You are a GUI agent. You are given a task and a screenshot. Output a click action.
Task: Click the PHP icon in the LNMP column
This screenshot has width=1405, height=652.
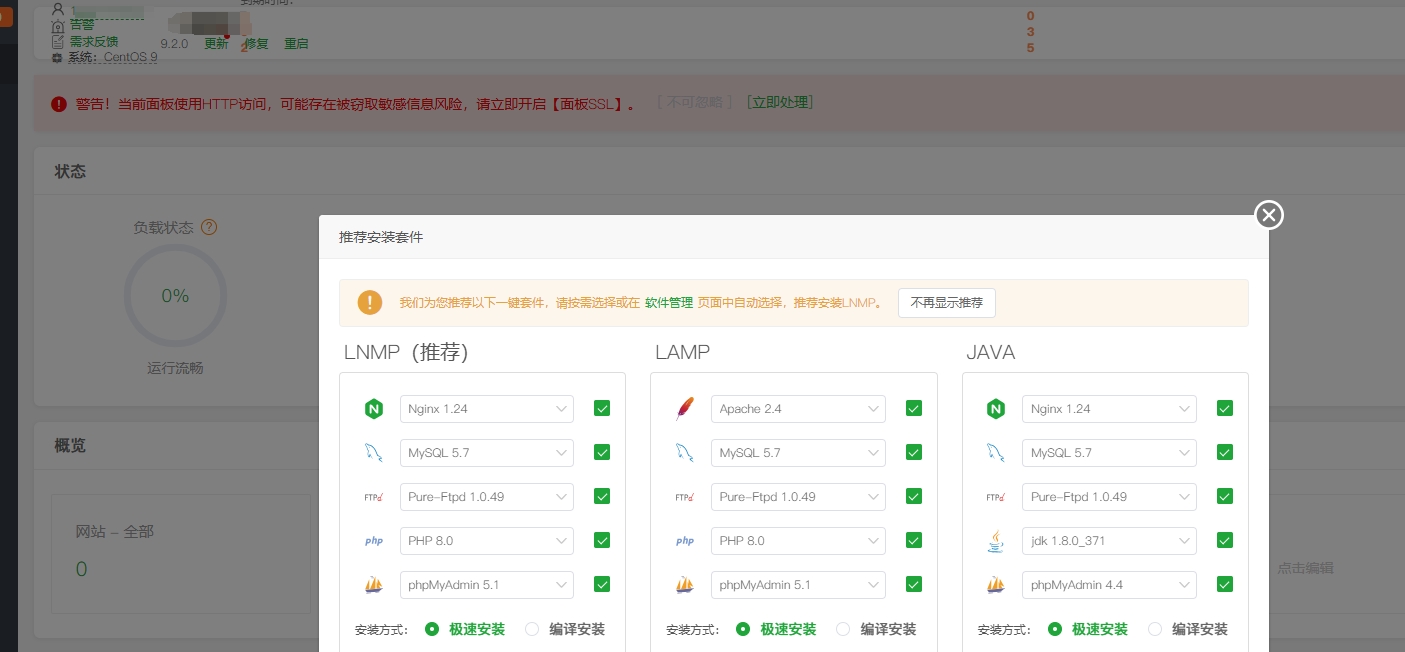click(x=374, y=540)
